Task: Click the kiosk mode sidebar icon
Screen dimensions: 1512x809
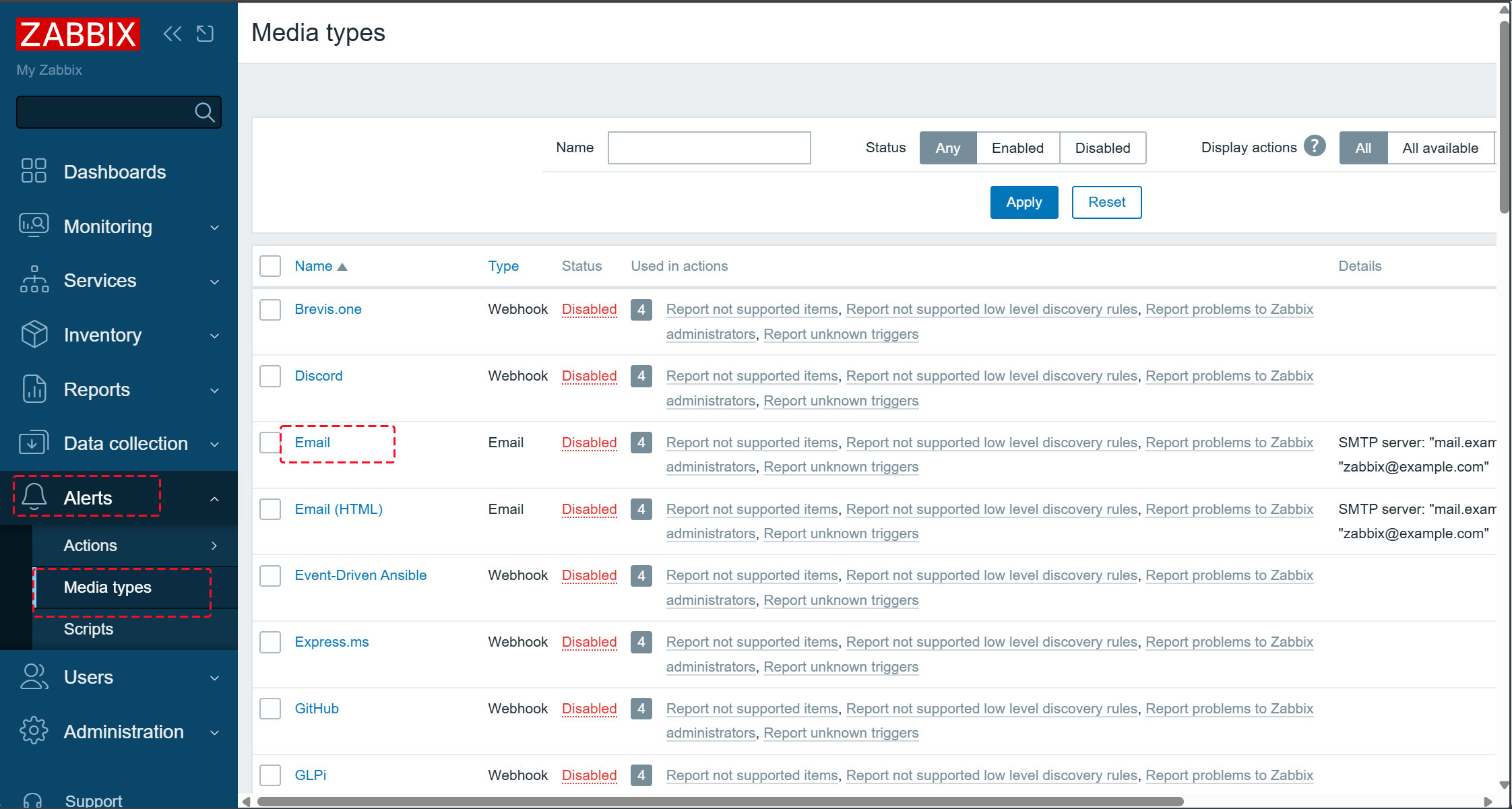Action: point(205,34)
